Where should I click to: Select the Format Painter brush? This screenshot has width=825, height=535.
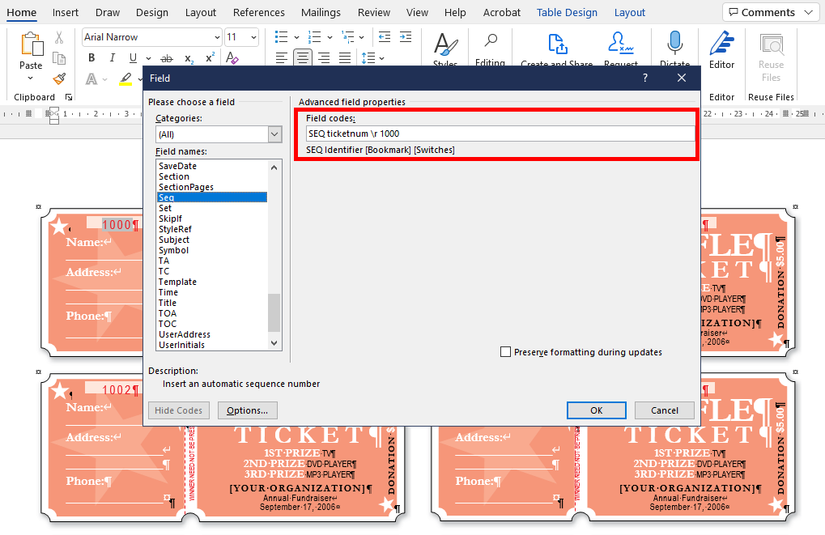coord(59,79)
